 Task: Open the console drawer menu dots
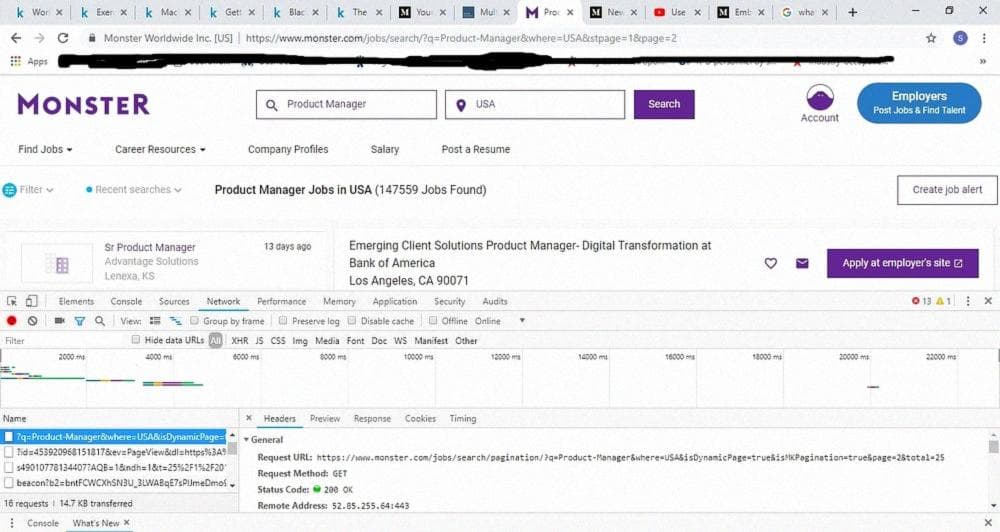[x=11, y=523]
